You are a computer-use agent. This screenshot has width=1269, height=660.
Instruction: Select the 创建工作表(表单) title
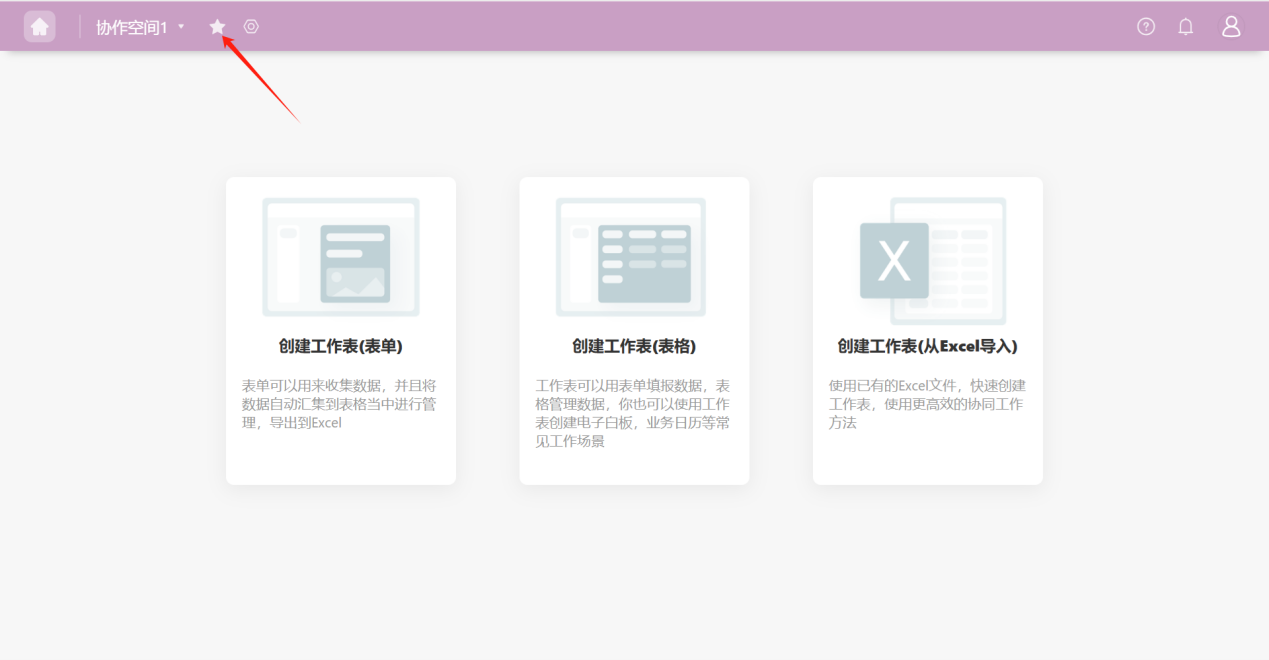point(340,346)
